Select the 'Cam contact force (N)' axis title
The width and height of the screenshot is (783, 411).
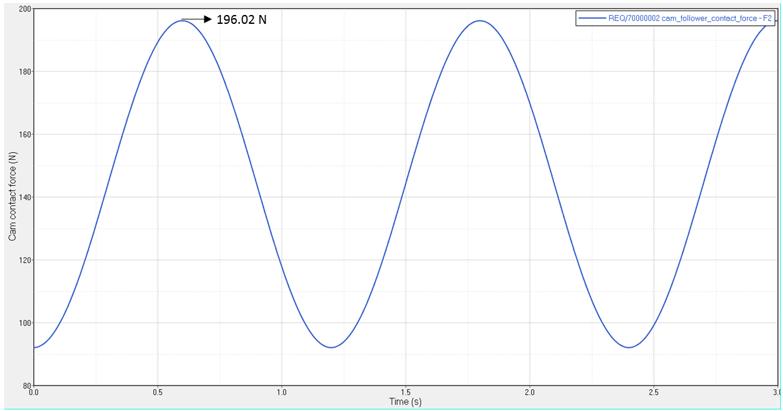(x=13, y=196)
